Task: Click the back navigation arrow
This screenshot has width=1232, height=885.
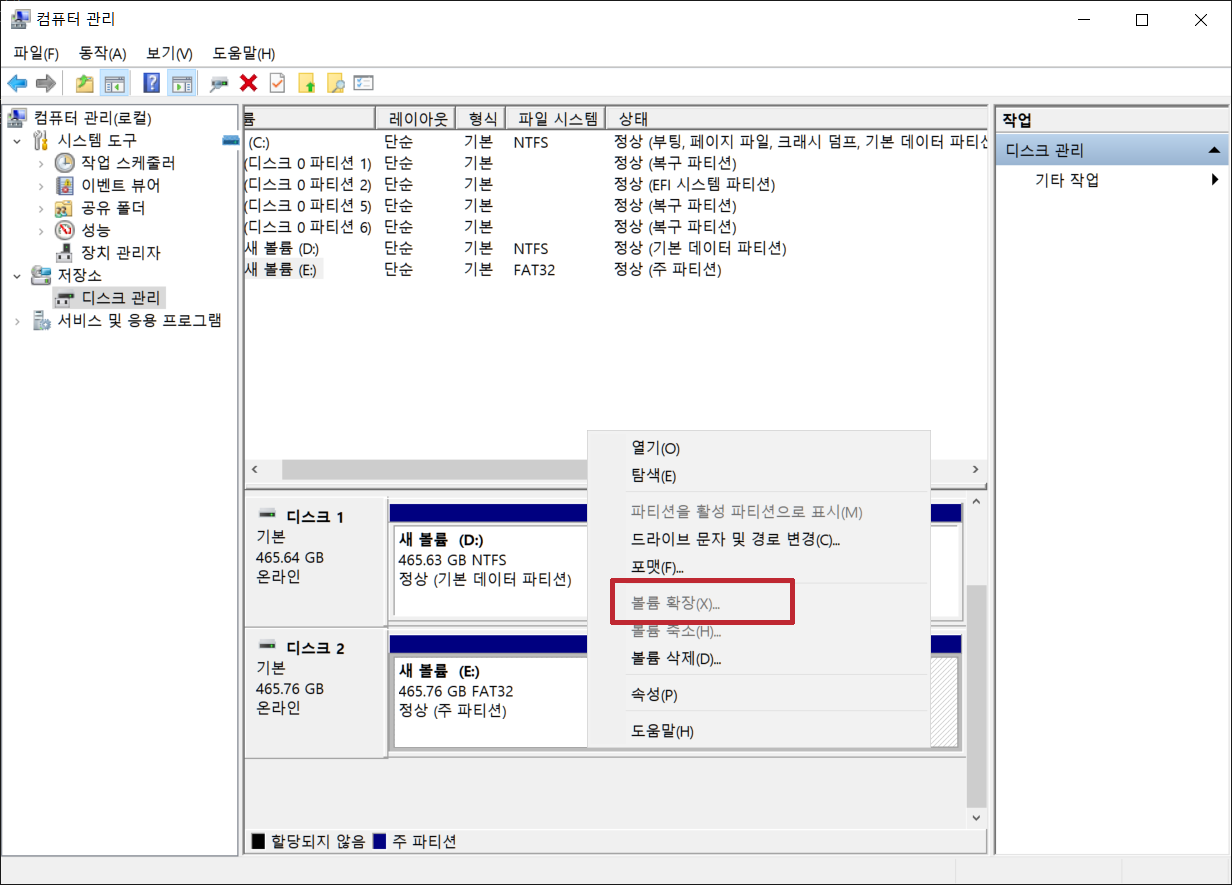Action: 17,83
